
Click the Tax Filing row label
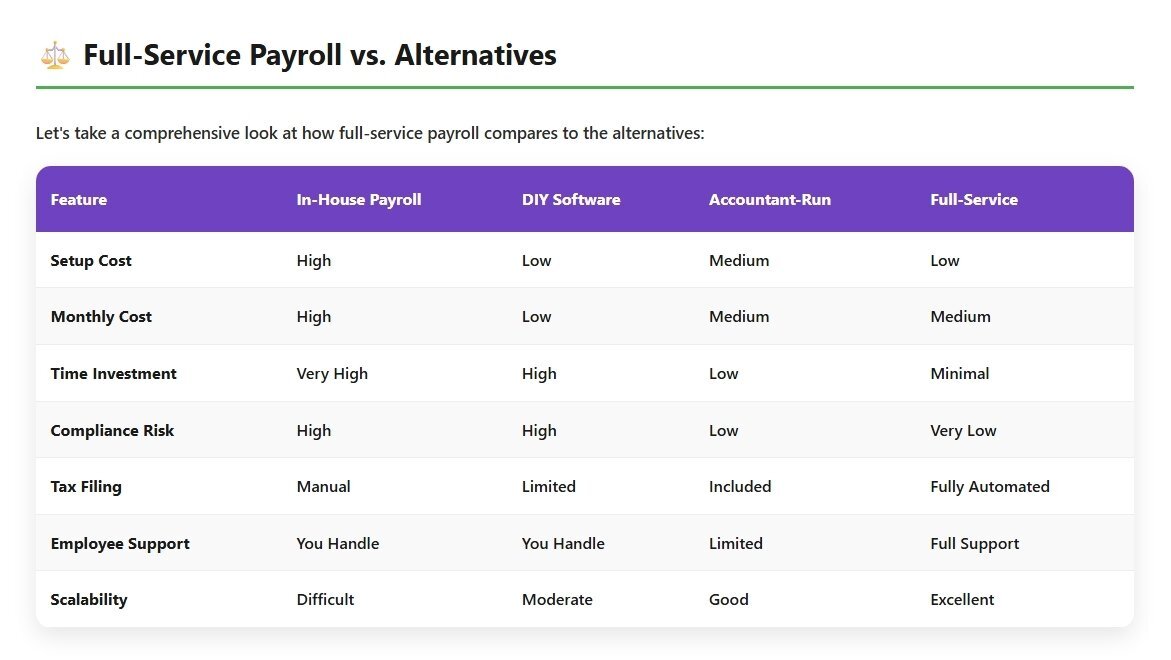point(86,487)
